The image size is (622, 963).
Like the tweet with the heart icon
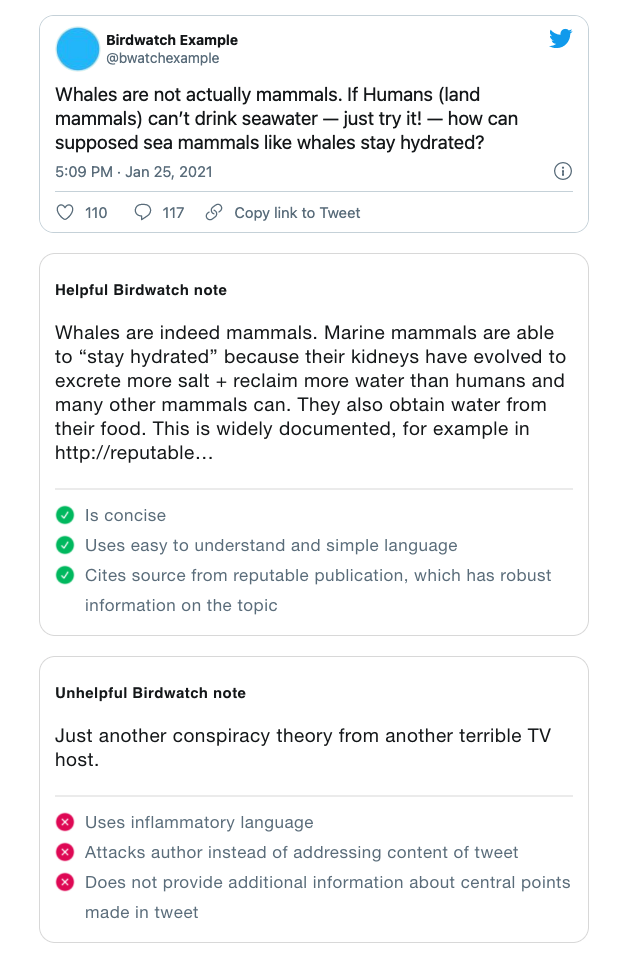(65, 212)
